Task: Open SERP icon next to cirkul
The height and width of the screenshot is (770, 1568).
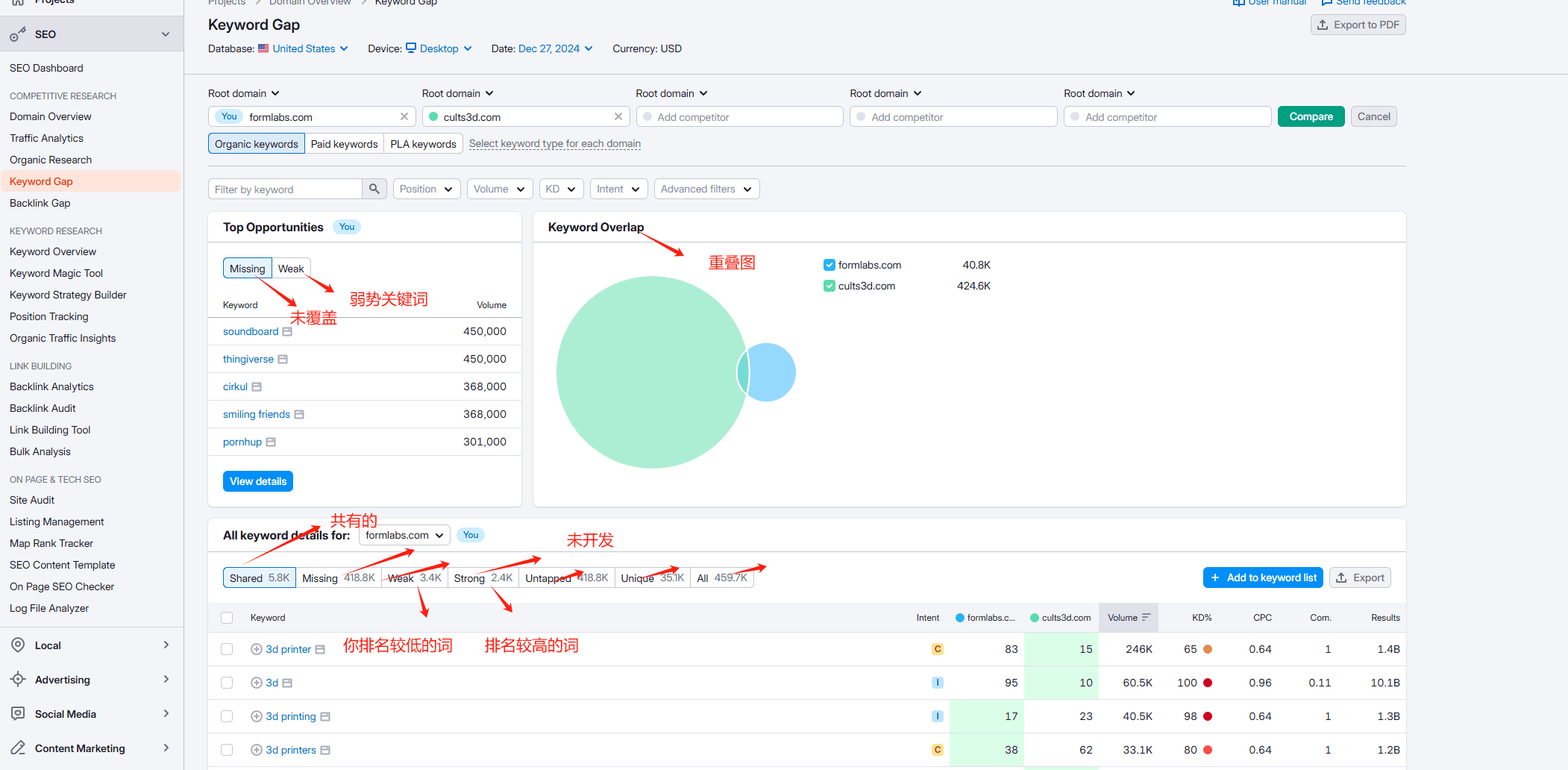Action: pos(257,386)
